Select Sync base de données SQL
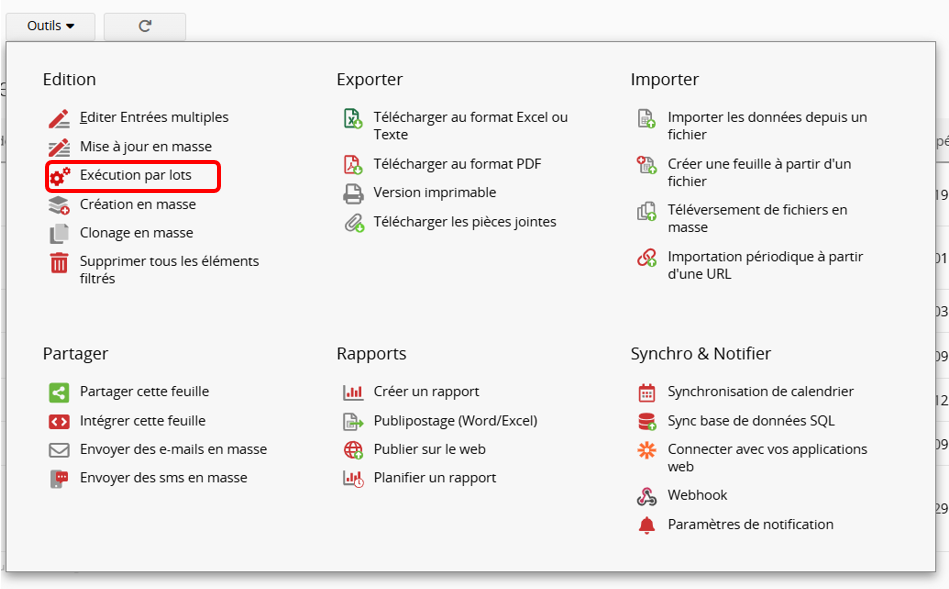The height and width of the screenshot is (589, 949). coord(751,421)
